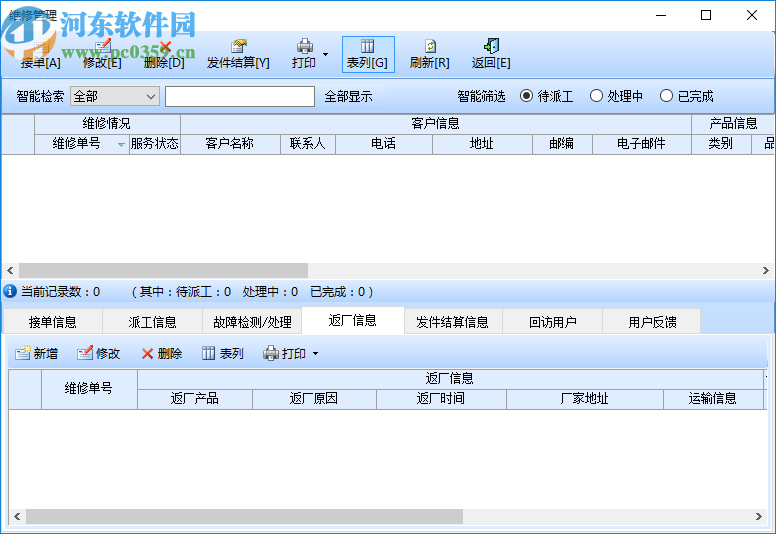This screenshot has height=534, width=776.
Task: Select the 待派工 radio button
Action: pyautogui.click(x=526, y=96)
